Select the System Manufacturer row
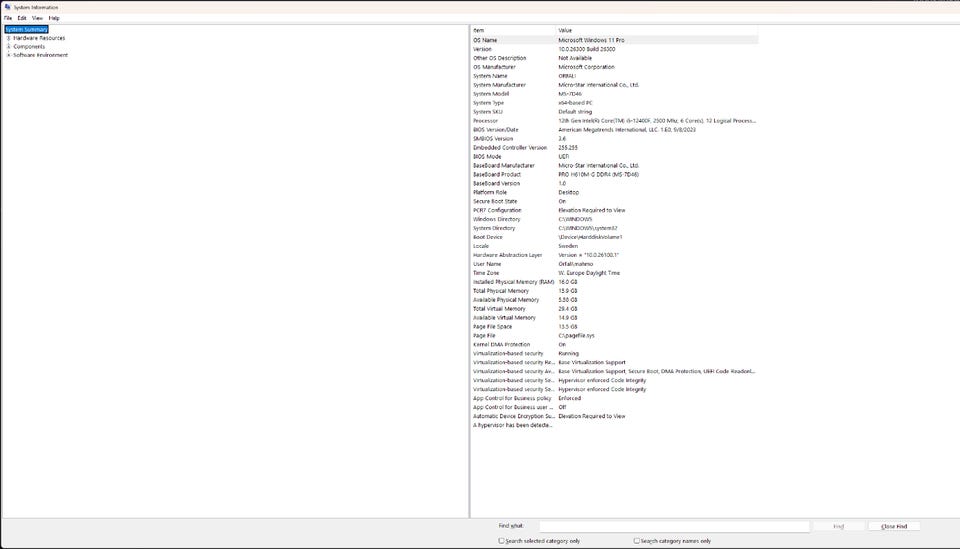This screenshot has height=549, width=960. point(615,85)
